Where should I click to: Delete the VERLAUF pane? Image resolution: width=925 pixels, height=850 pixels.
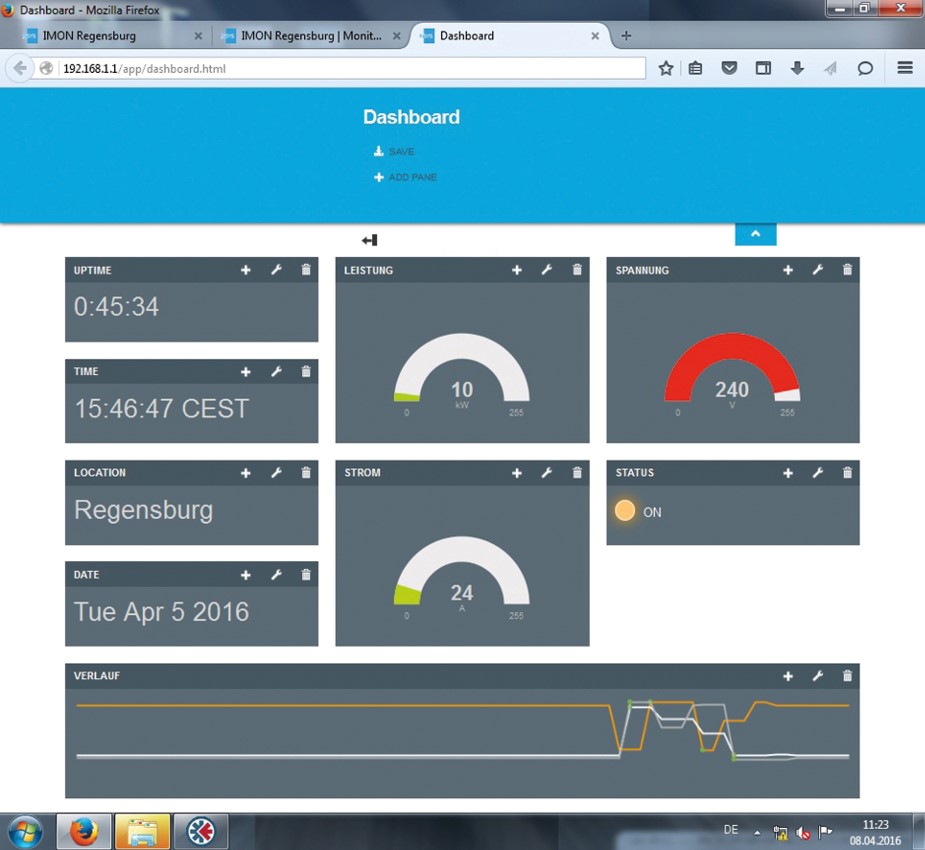[x=847, y=676]
